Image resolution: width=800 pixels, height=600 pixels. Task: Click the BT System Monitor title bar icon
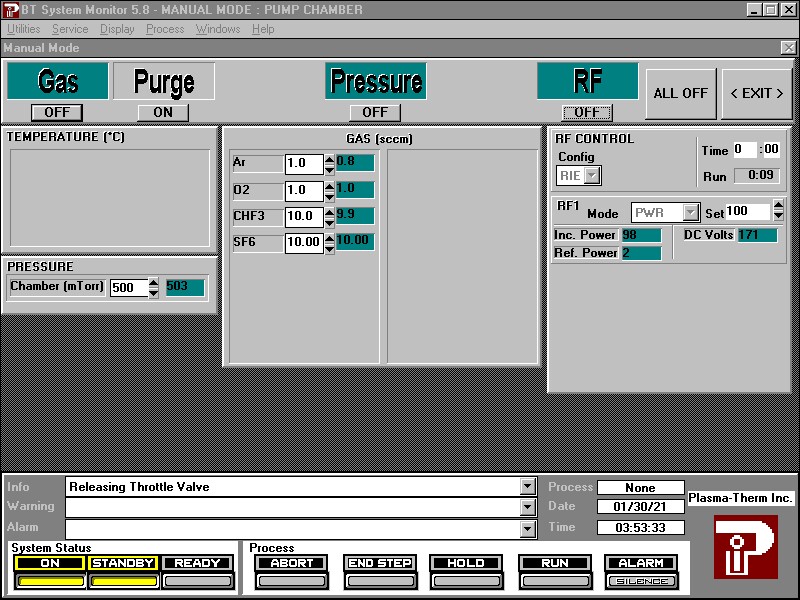(x=10, y=9)
